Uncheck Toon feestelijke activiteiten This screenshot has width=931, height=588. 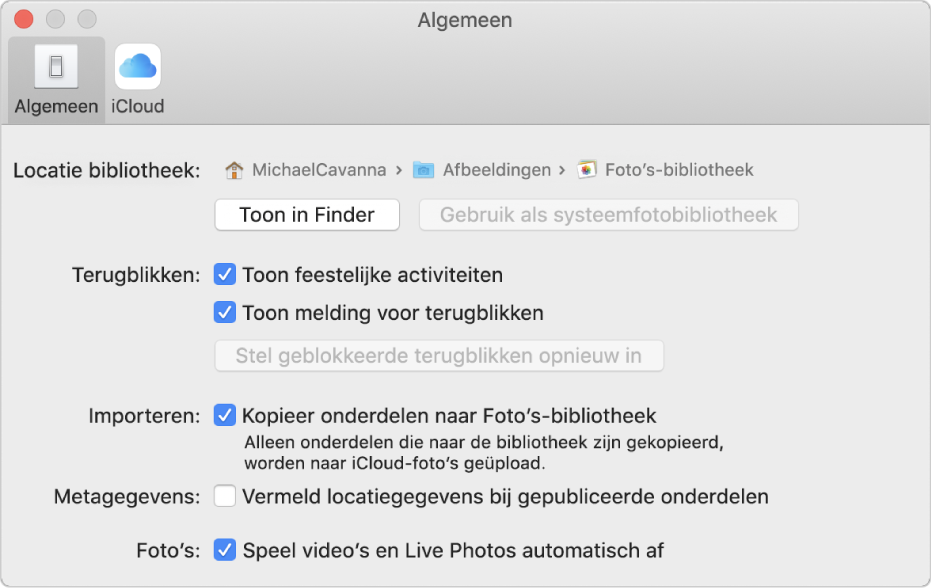coord(222,274)
